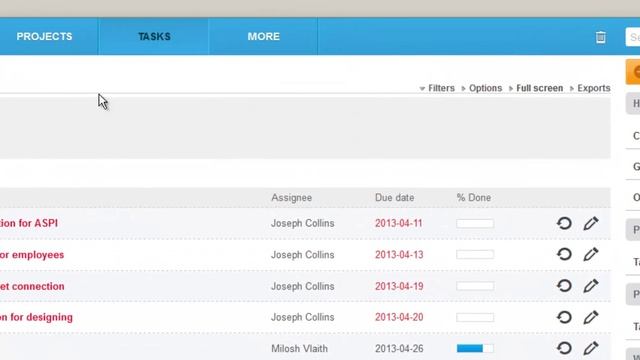Click refresh icon for 2013-04-13 task
This screenshot has height=360, width=640.
564,254
